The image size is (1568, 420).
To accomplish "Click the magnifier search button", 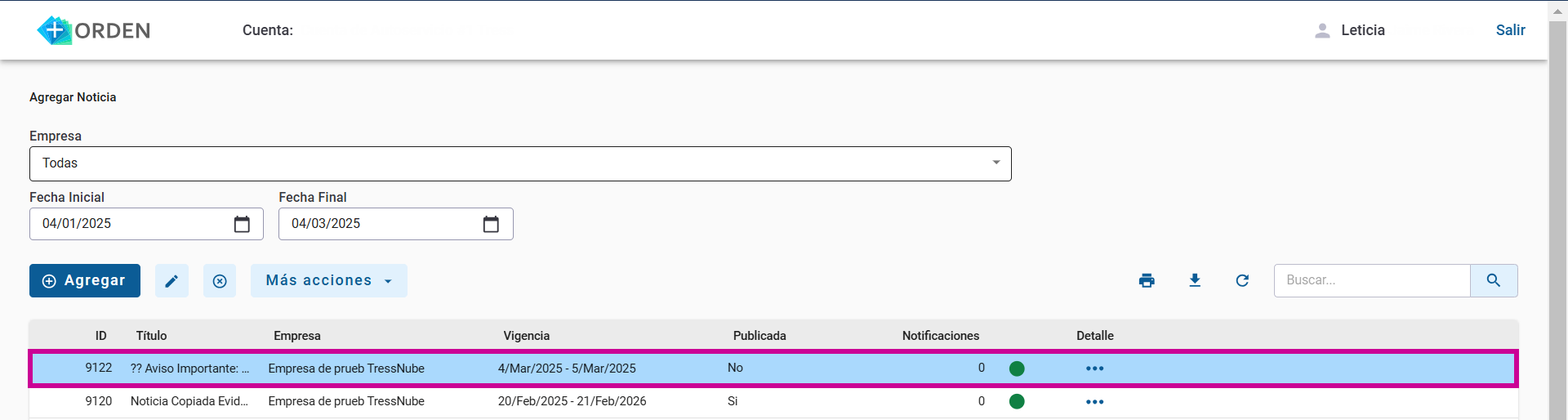I will (x=1494, y=280).
